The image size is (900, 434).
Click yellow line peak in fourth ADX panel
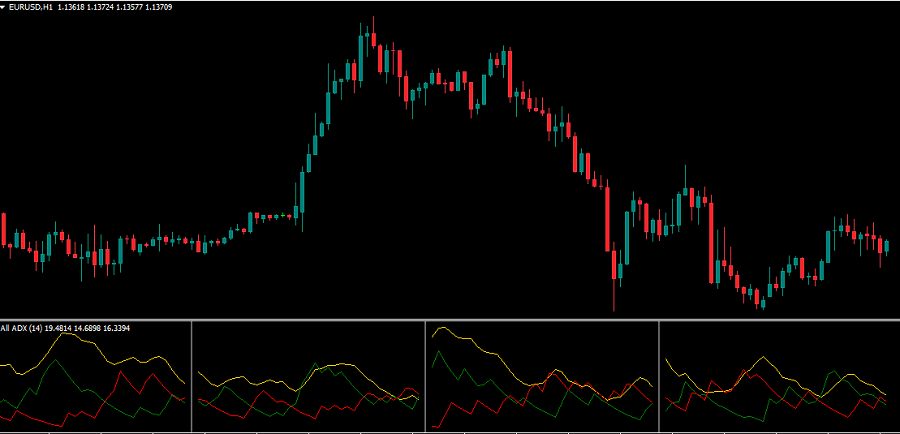[x=764, y=357]
